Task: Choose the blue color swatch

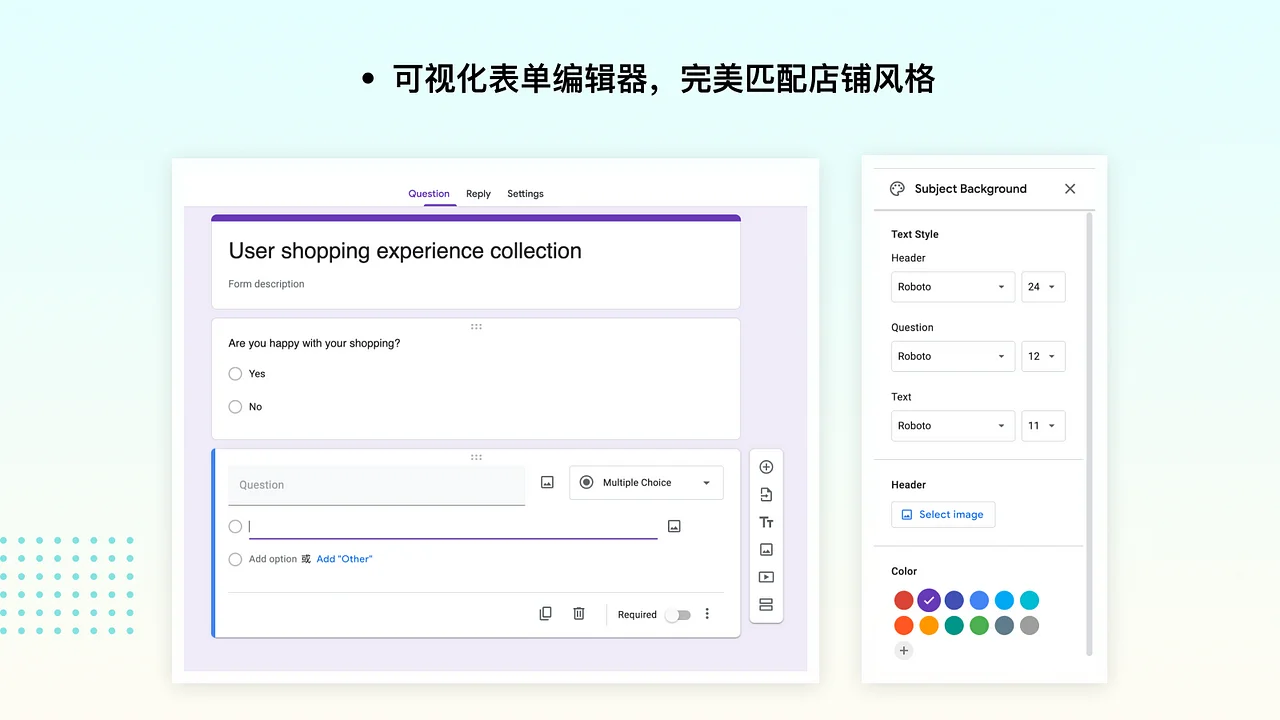Action: pyautogui.click(x=979, y=600)
